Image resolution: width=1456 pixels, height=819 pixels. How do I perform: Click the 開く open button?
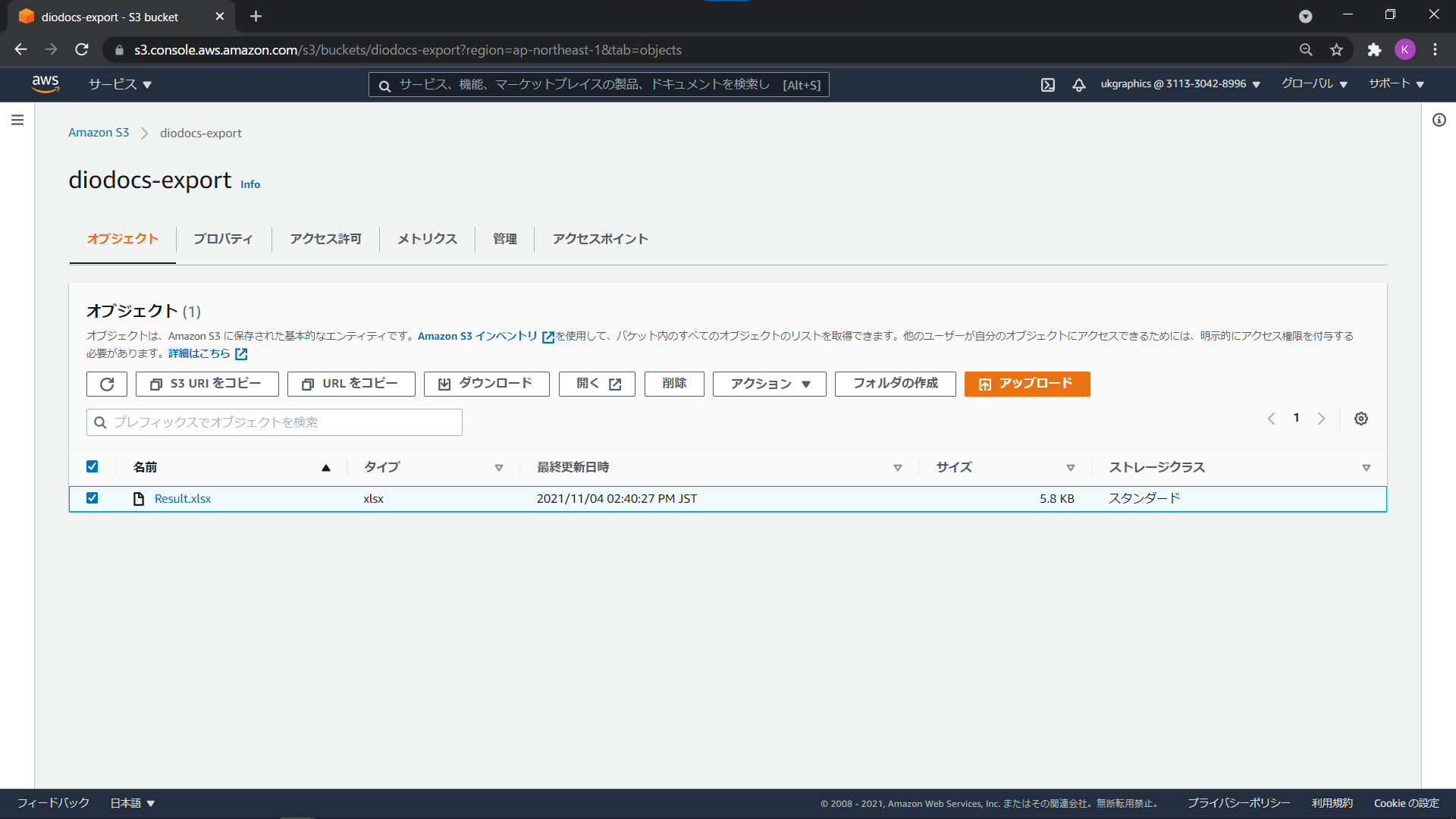tap(597, 384)
